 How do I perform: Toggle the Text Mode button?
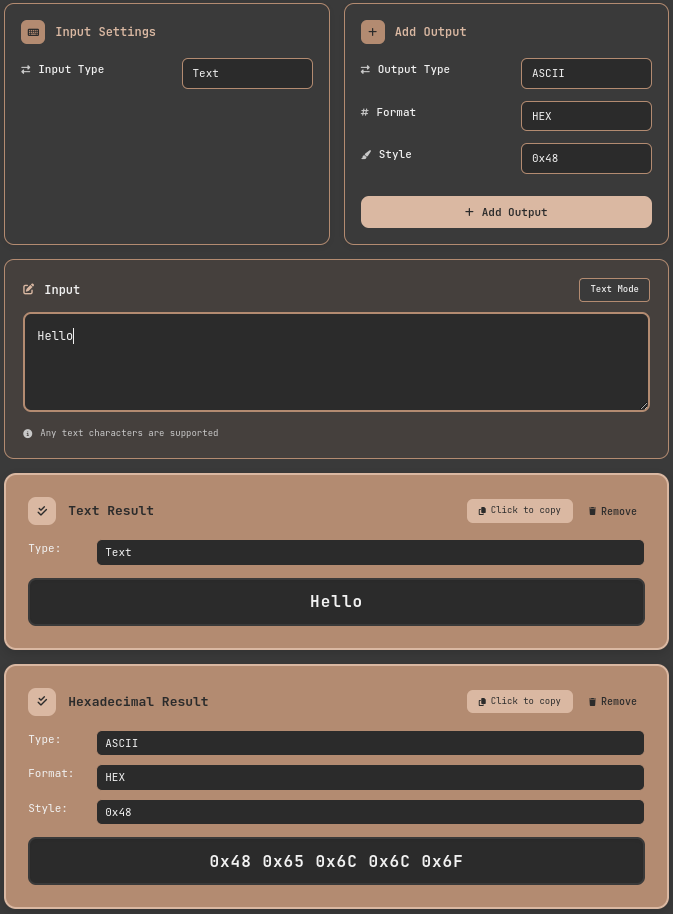coord(614,290)
